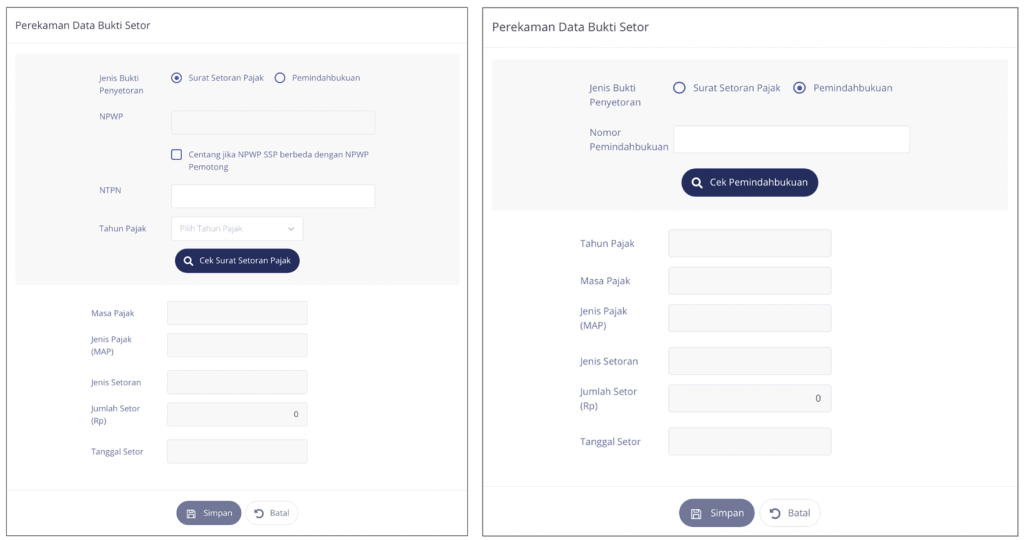Click the magnifier icon in Cek Surat Setoran Pajak
Image resolution: width=1024 pixels, height=540 pixels.
188,261
